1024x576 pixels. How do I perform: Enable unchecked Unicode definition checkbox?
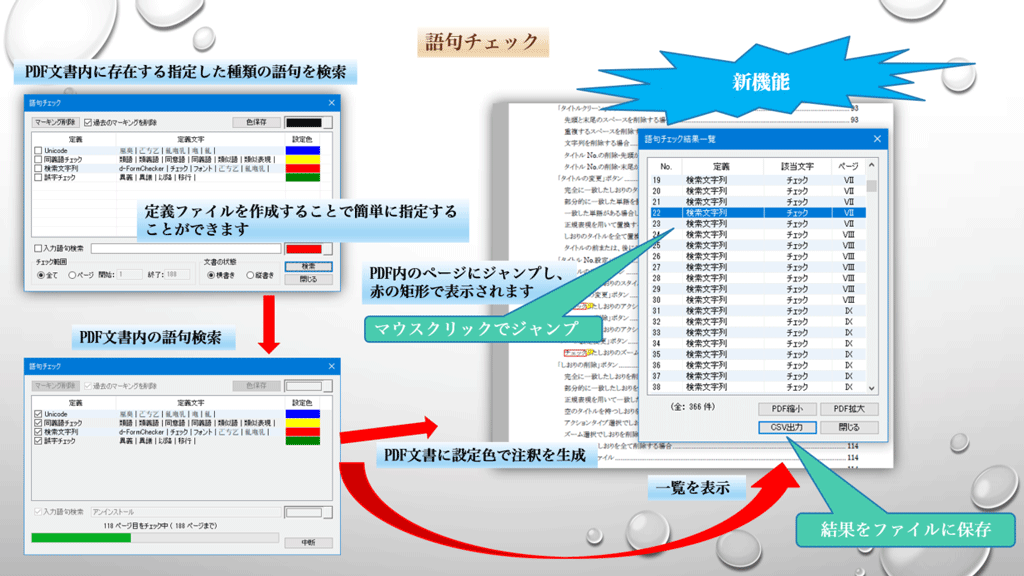coord(38,150)
